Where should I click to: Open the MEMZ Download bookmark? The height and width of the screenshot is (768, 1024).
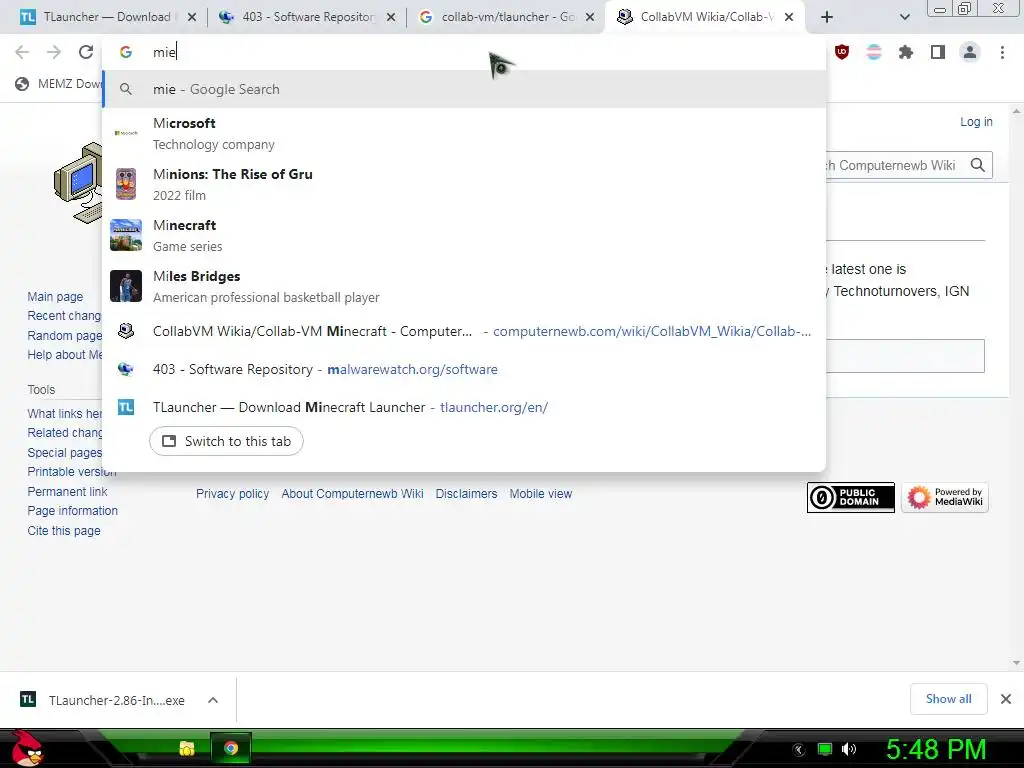coord(58,84)
